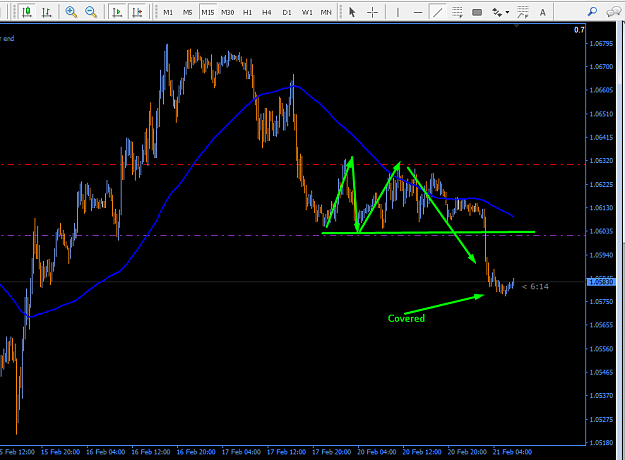Click price axis label 1.06320
The width and height of the screenshot is (625, 460).
(x=601, y=161)
